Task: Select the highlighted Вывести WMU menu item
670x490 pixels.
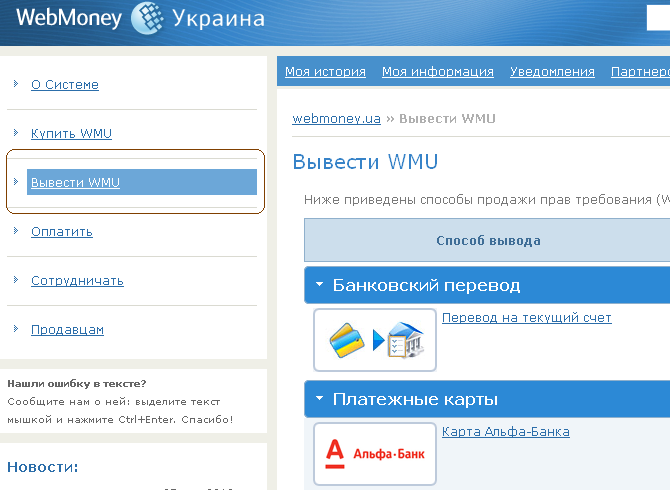Action: [x=142, y=182]
